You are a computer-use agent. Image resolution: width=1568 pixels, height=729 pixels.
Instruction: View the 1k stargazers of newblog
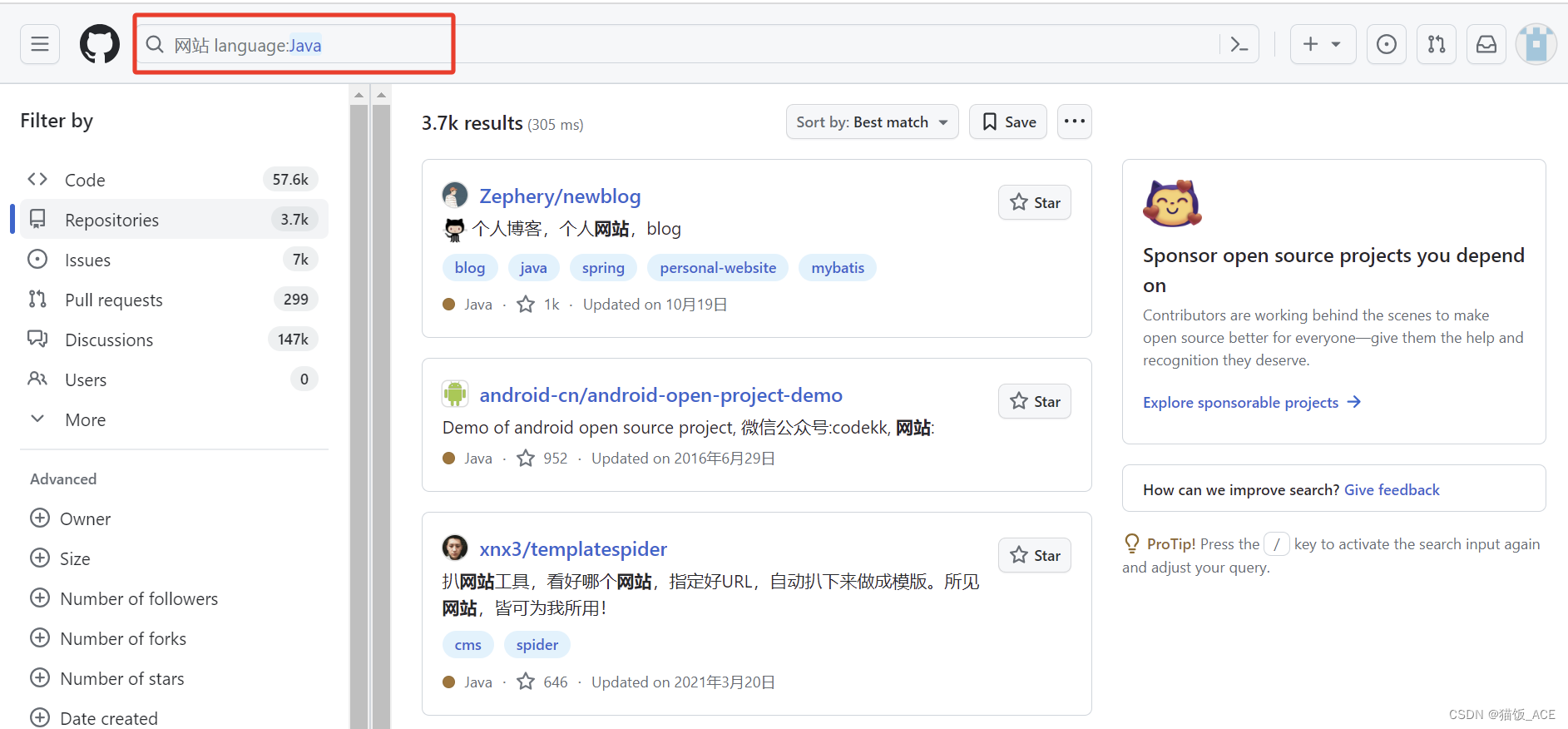tap(539, 305)
